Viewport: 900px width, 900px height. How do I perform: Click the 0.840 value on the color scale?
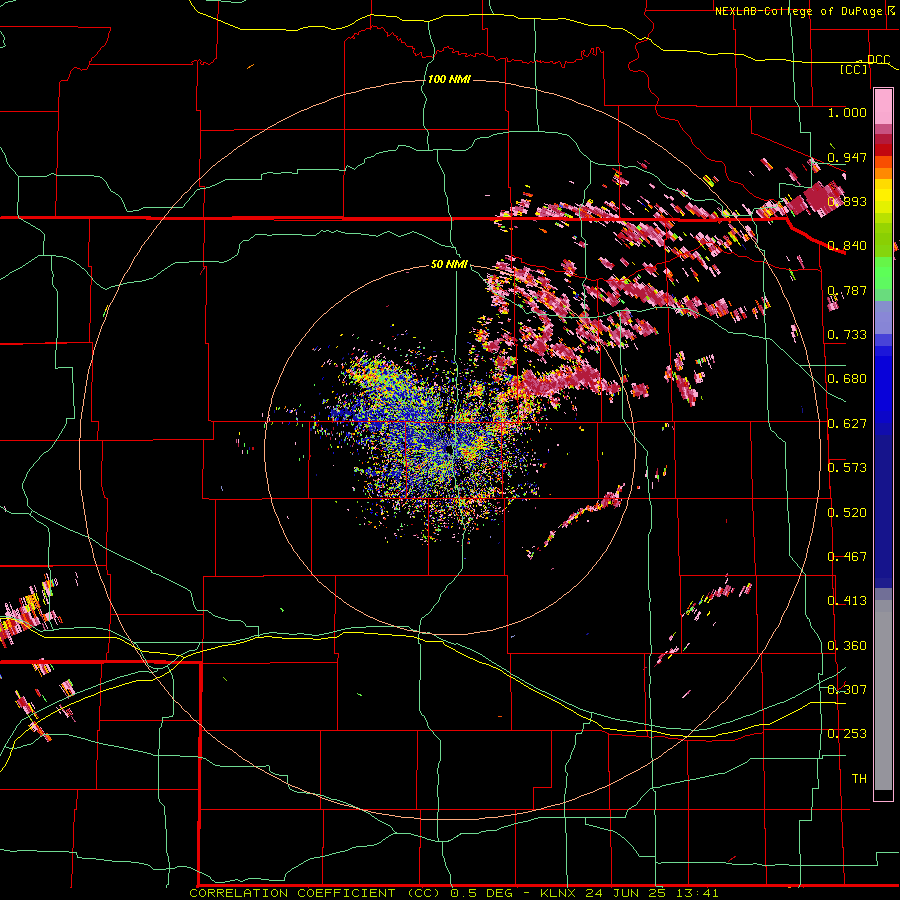847,246
